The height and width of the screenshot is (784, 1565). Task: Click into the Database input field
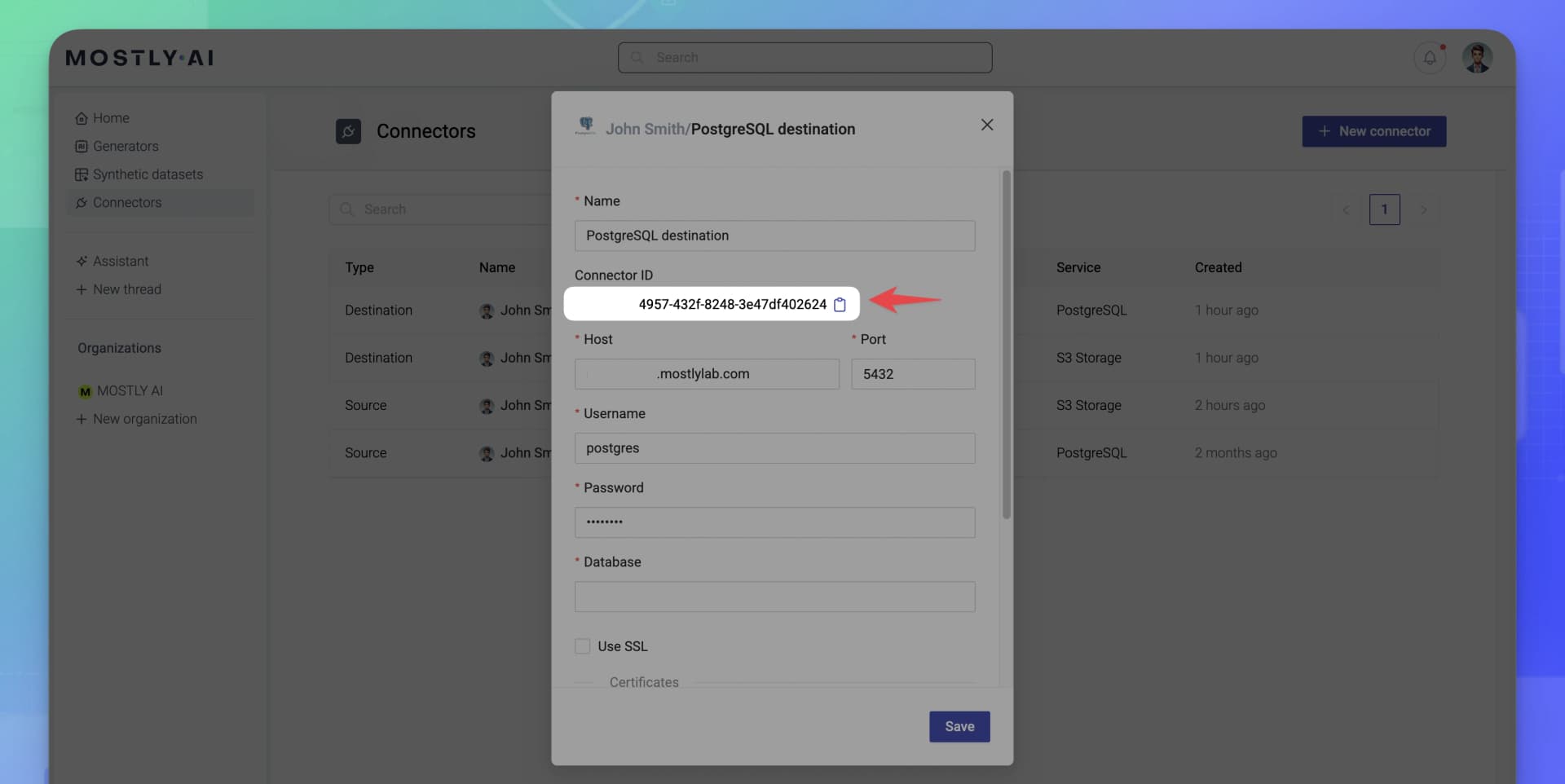click(774, 597)
